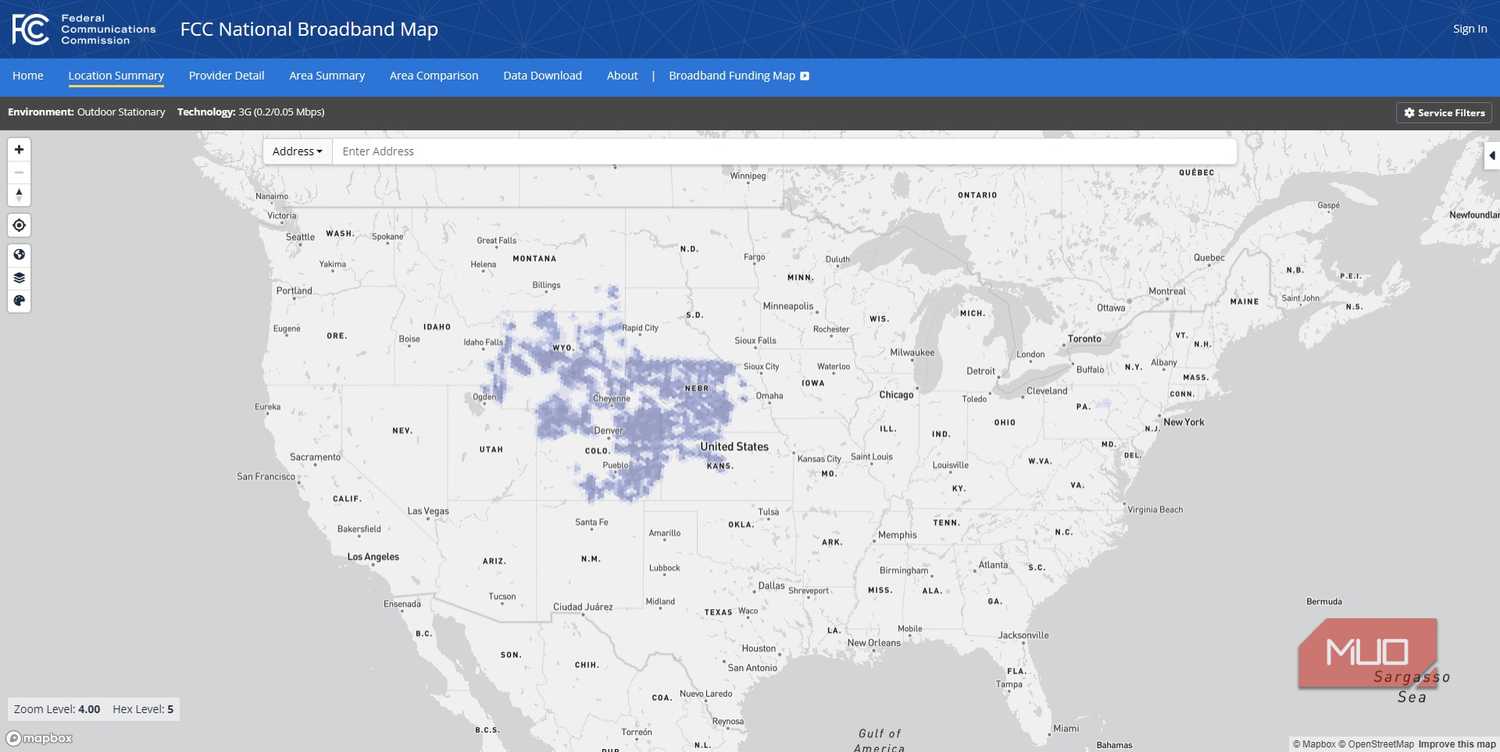The height and width of the screenshot is (752, 1500).
Task: Open the Provider Detail tab
Action: pos(227,76)
